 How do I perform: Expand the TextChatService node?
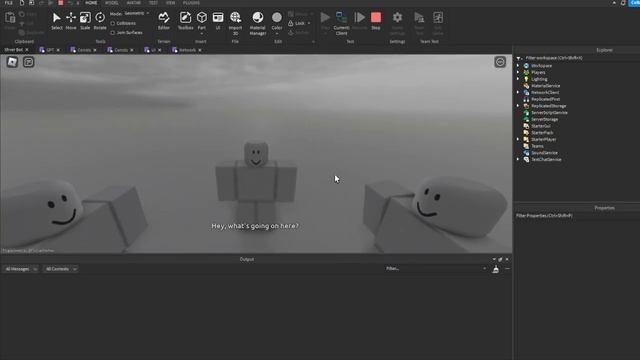518,159
